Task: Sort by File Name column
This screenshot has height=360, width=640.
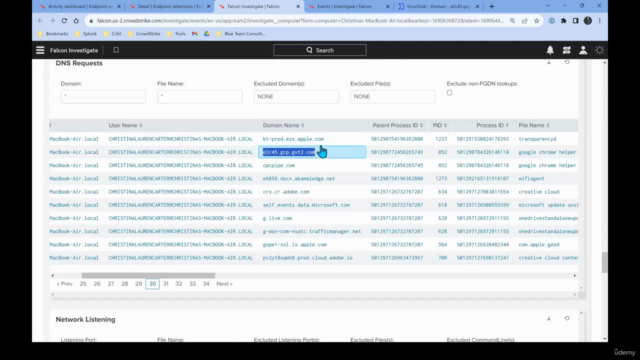Action: (534, 125)
